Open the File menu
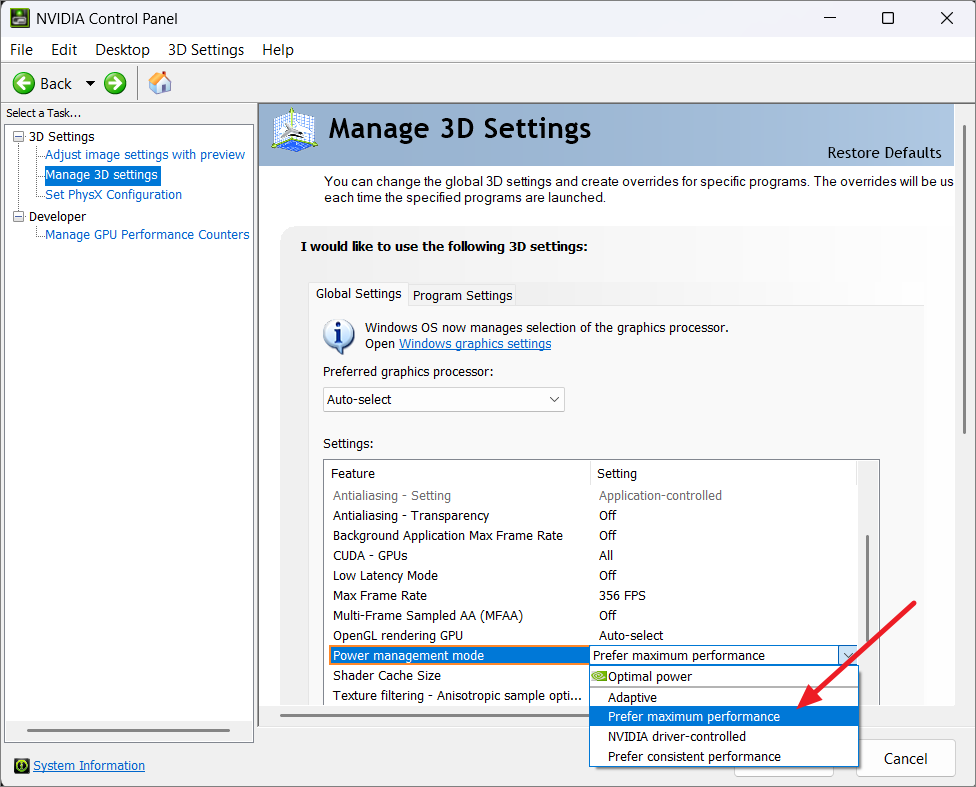 (x=21, y=50)
